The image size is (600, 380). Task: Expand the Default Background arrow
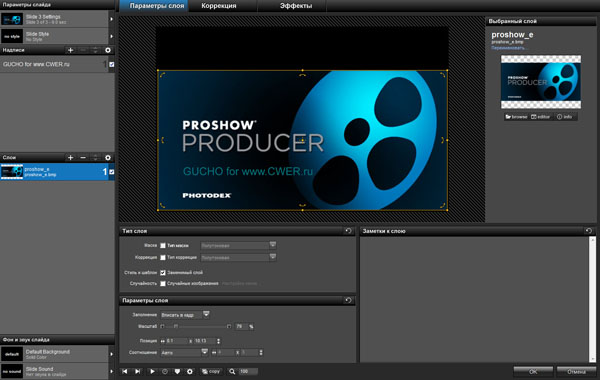111,354
